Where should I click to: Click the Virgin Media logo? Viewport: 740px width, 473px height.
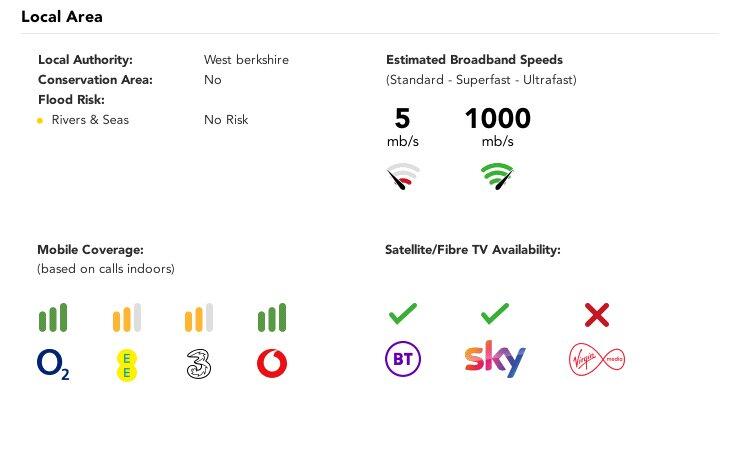(596, 359)
